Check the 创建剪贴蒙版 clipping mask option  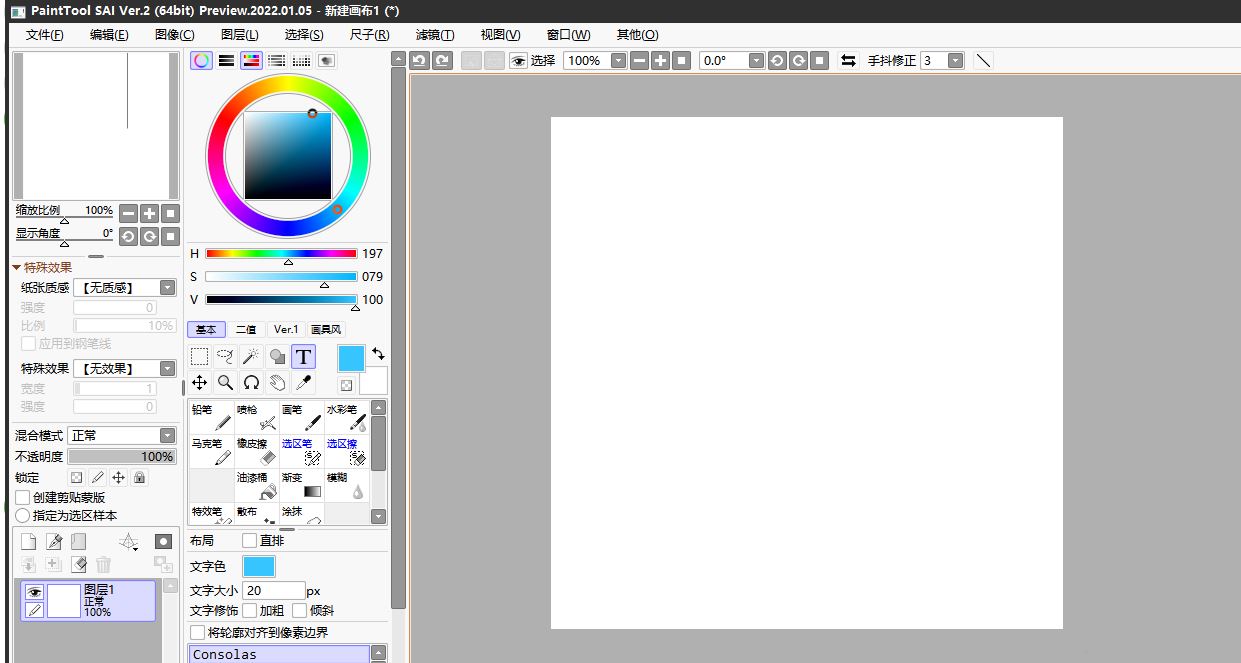(23, 497)
